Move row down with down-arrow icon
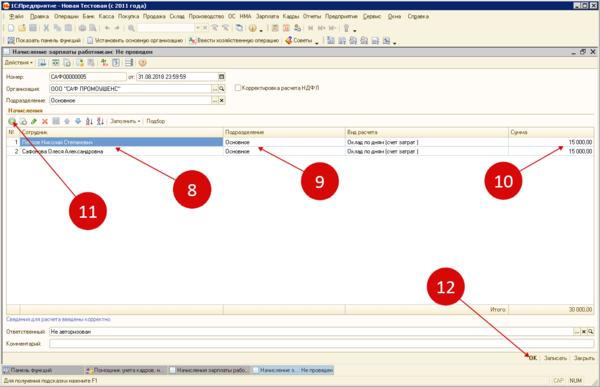Screen dimensions: 600x387 [78, 121]
